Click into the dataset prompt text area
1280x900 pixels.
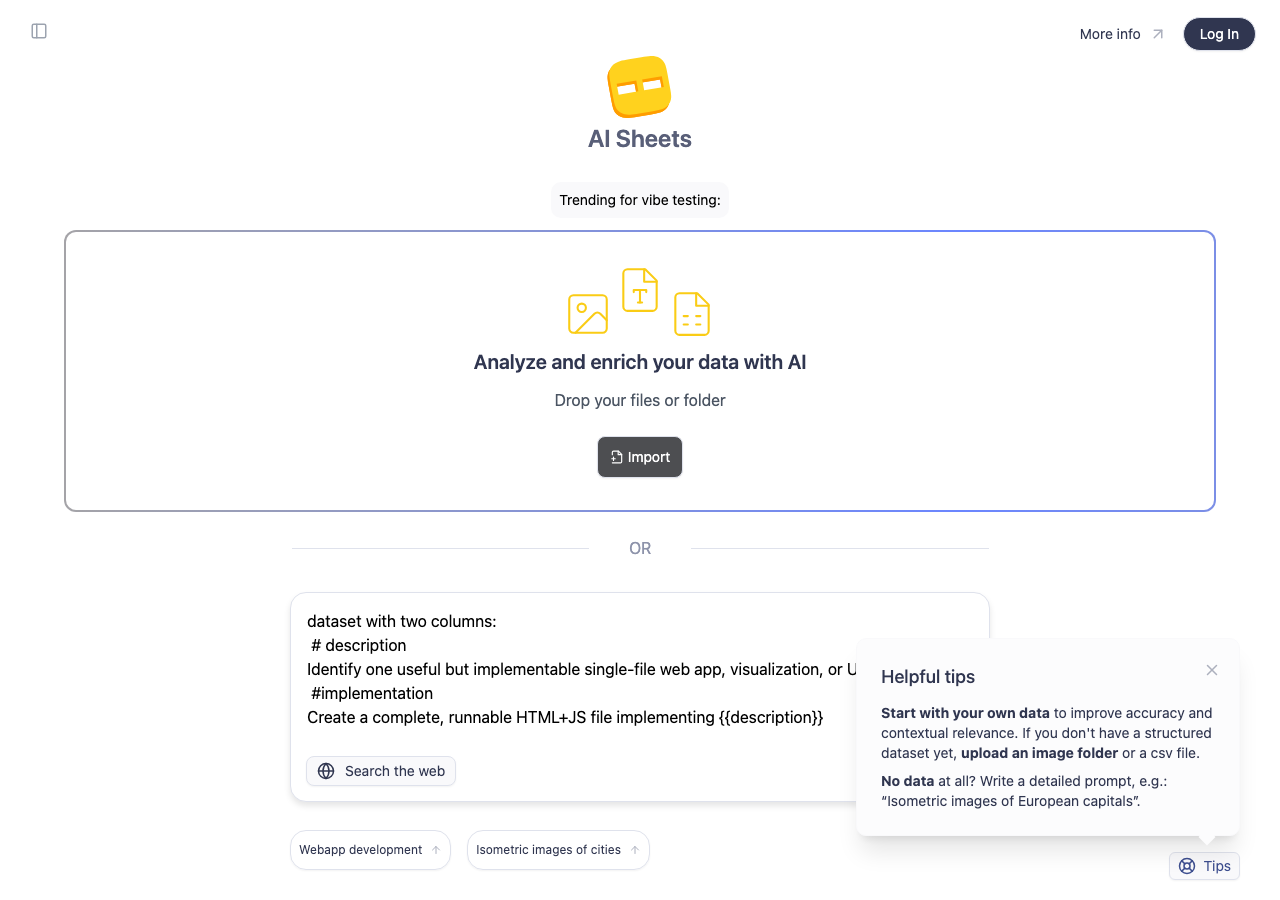[640, 670]
